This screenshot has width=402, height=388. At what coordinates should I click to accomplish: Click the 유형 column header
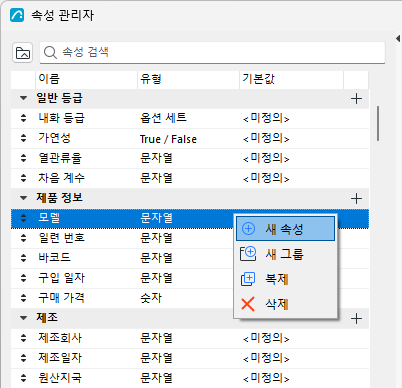tap(188, 79)
